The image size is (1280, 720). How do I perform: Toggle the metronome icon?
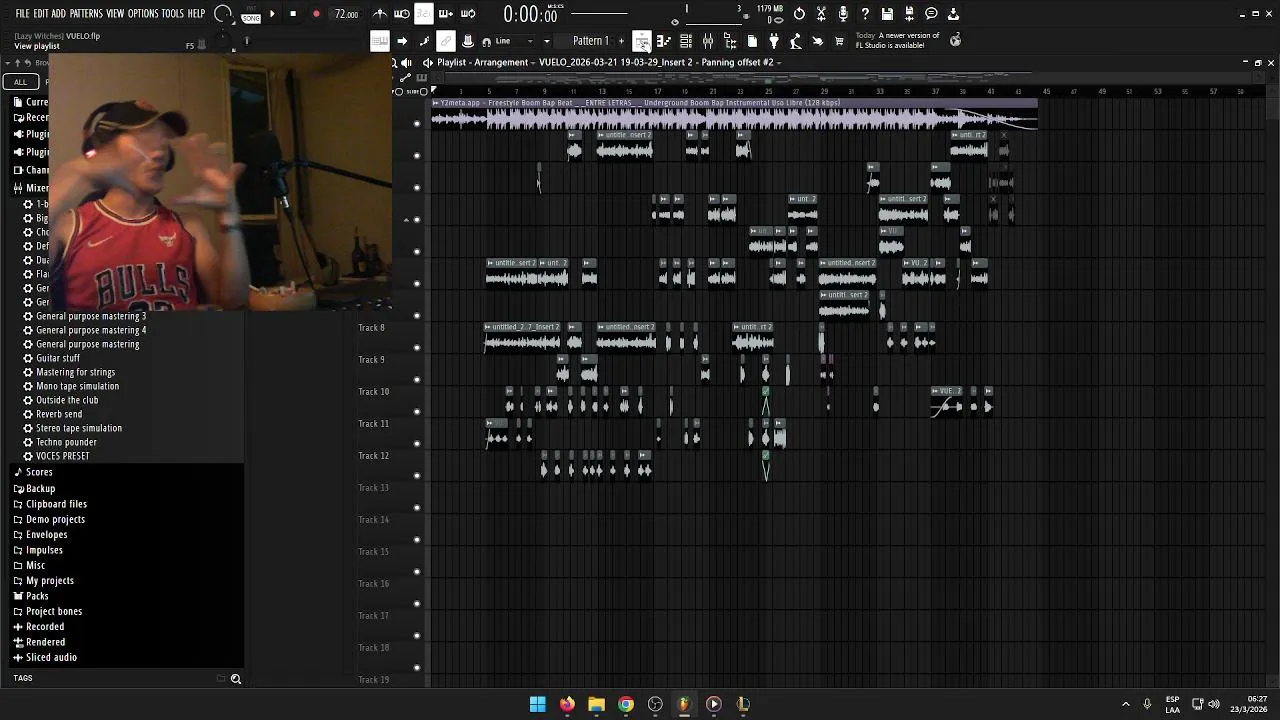point(379,14)
